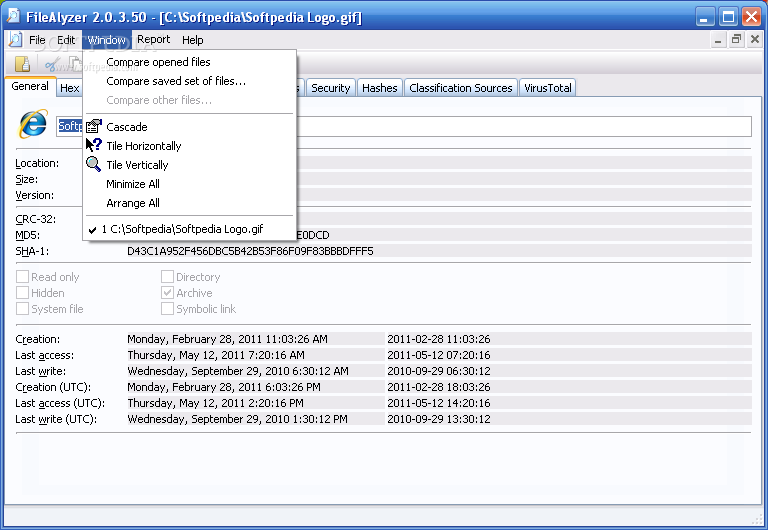
Task: Click Last write (UTC) value 1:30:12 PM
Action: click(x=238, y=419)
